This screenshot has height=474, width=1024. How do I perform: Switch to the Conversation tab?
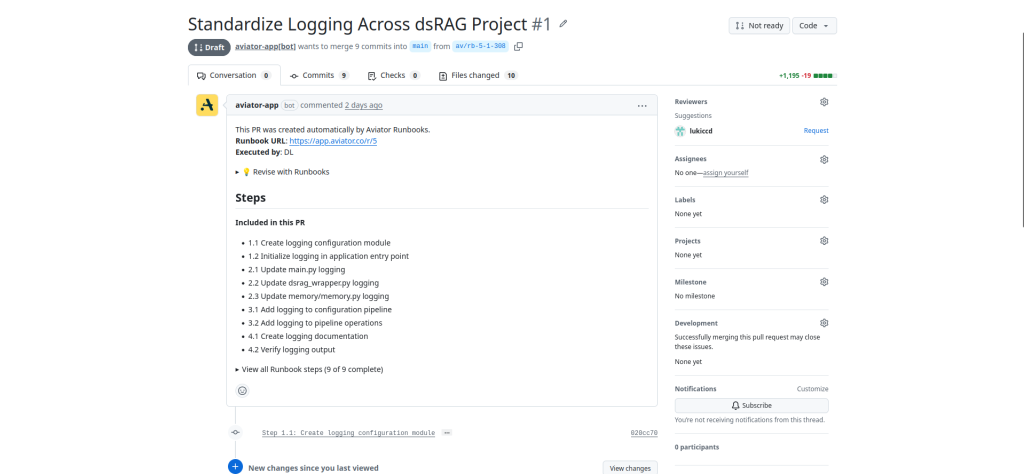234,75
